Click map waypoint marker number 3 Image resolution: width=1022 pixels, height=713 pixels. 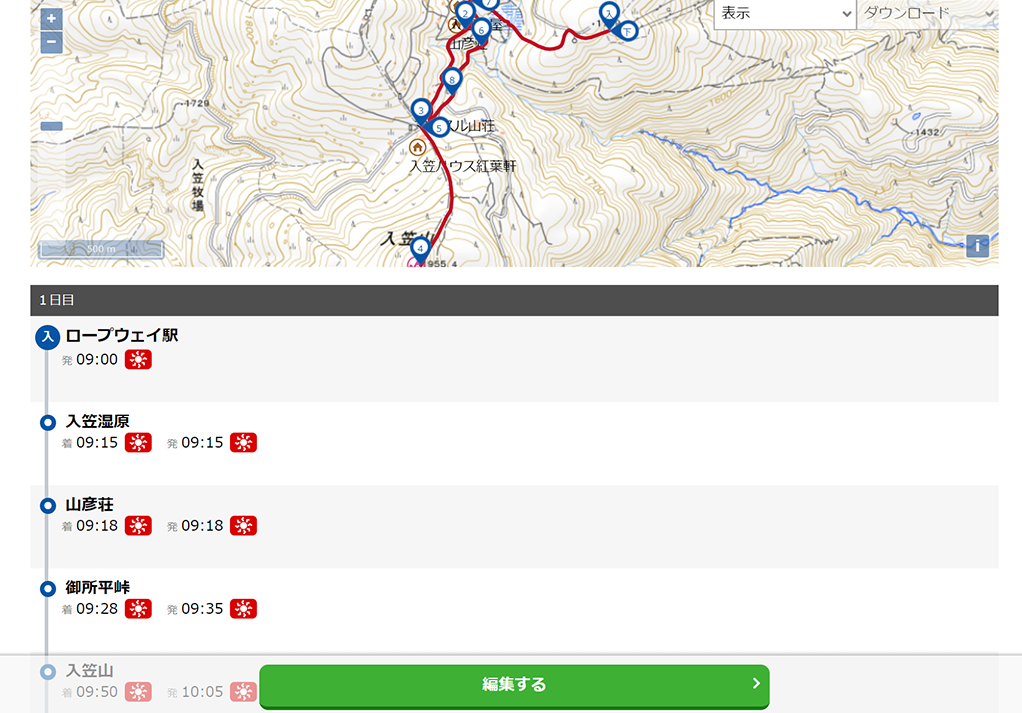pyautogui.click(x=421, y=111)
